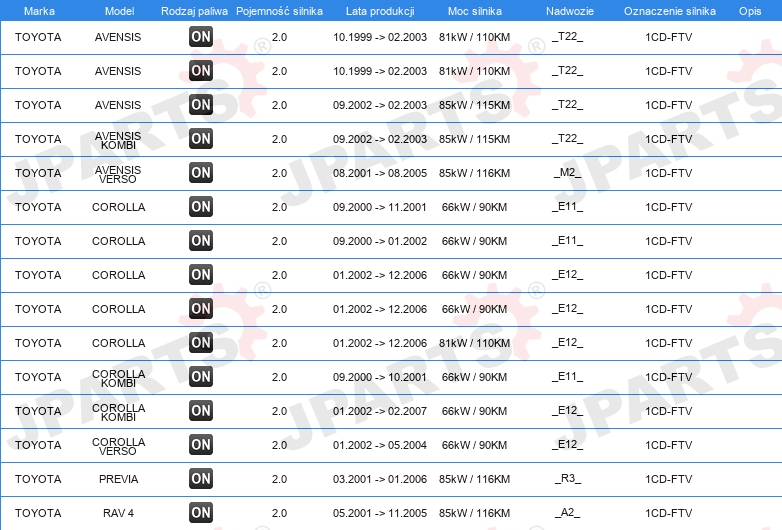The height and width of the screenshot is (530, 782).
Task: Click 1CD-FTV engine code in the COROLLA VERSO row
Action: (x=668, y=445)
